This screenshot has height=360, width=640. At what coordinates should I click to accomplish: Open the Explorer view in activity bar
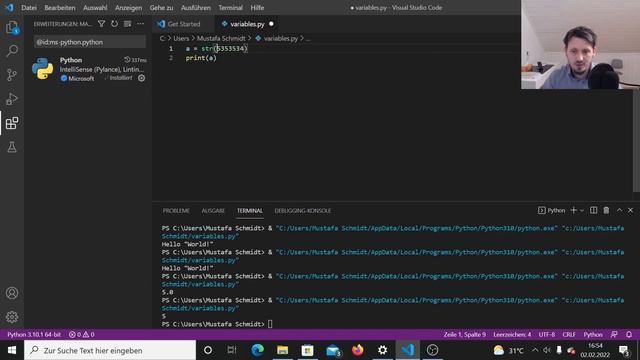point(12,27)
